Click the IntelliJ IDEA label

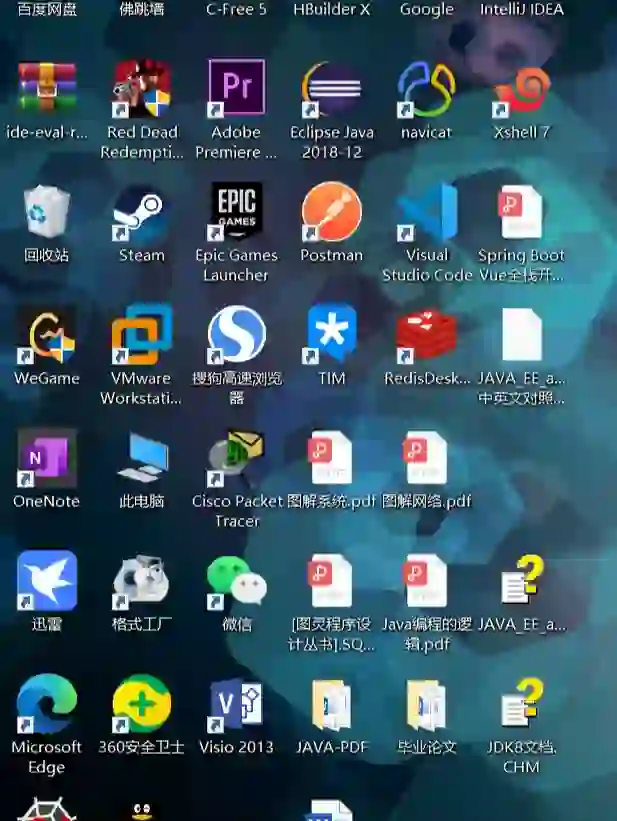tap(522, 9)
